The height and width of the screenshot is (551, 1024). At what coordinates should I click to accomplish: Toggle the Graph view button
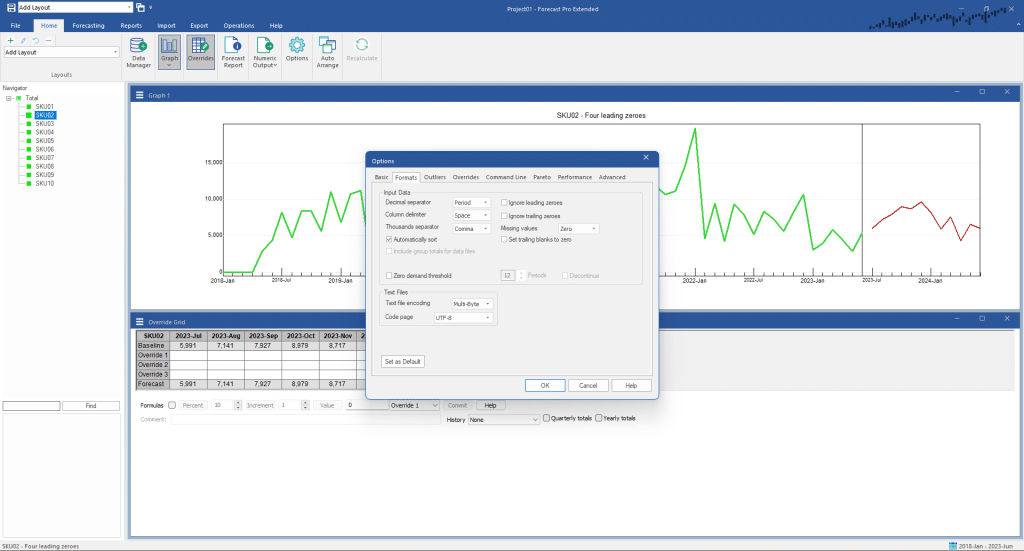point(169,52)
